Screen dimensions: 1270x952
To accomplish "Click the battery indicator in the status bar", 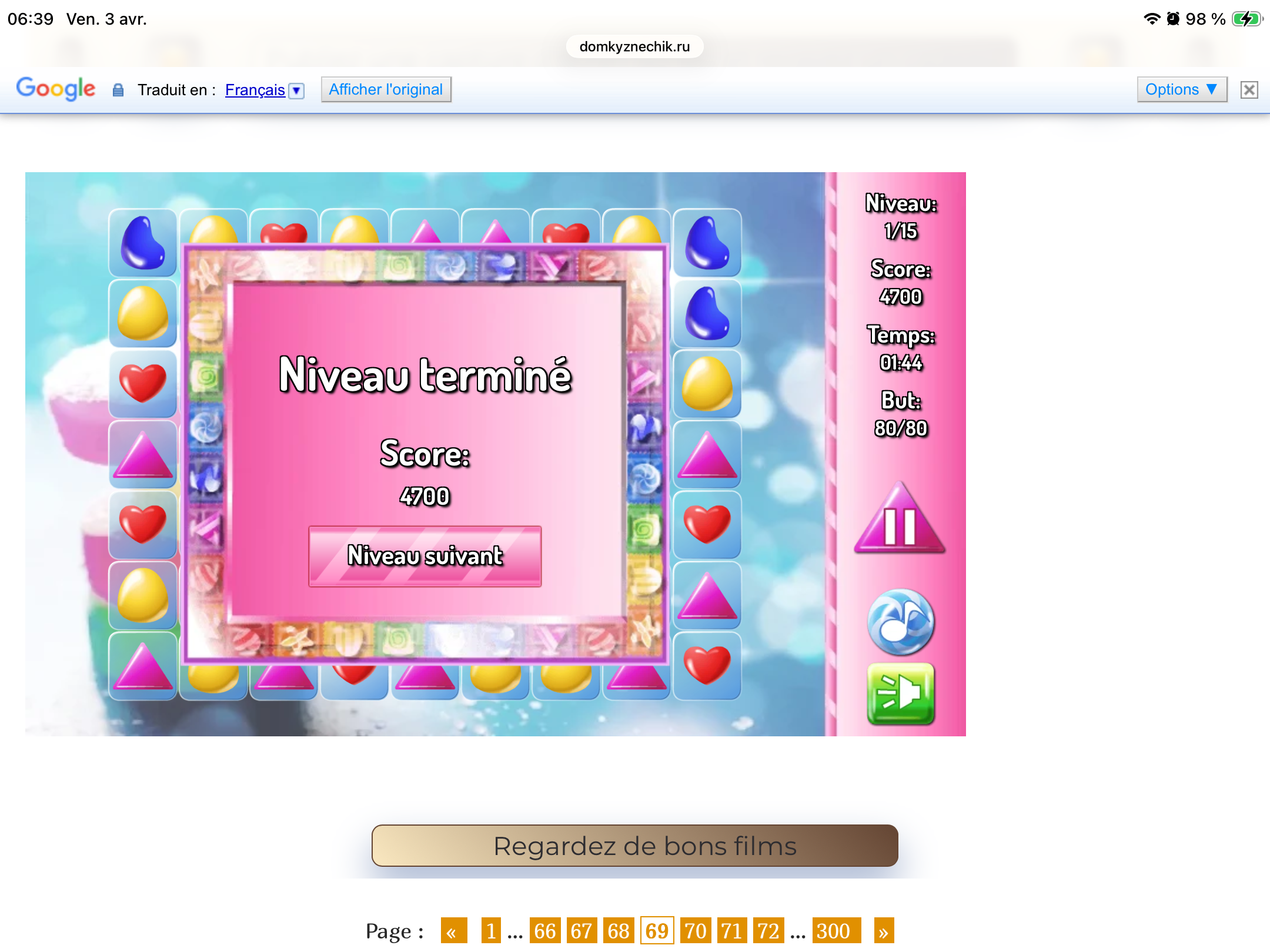I will coord(1246,19).
